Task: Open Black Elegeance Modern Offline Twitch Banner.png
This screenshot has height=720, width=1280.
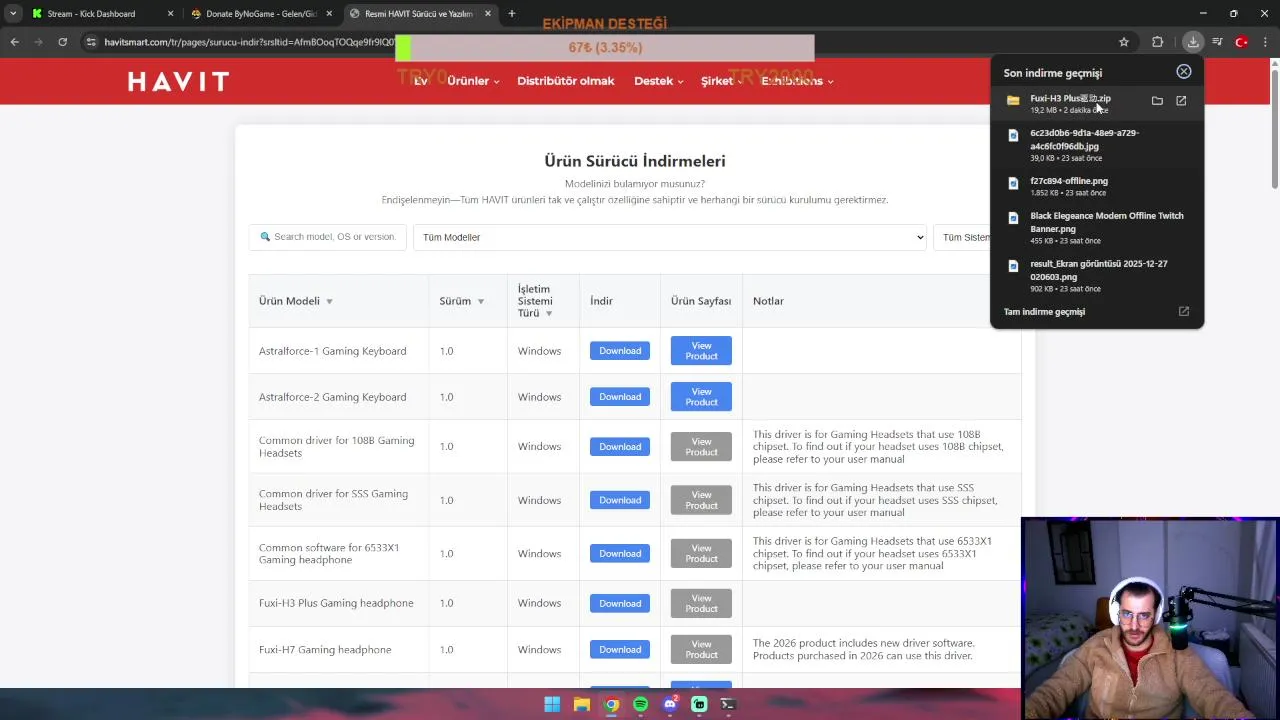Action: 1097,227
